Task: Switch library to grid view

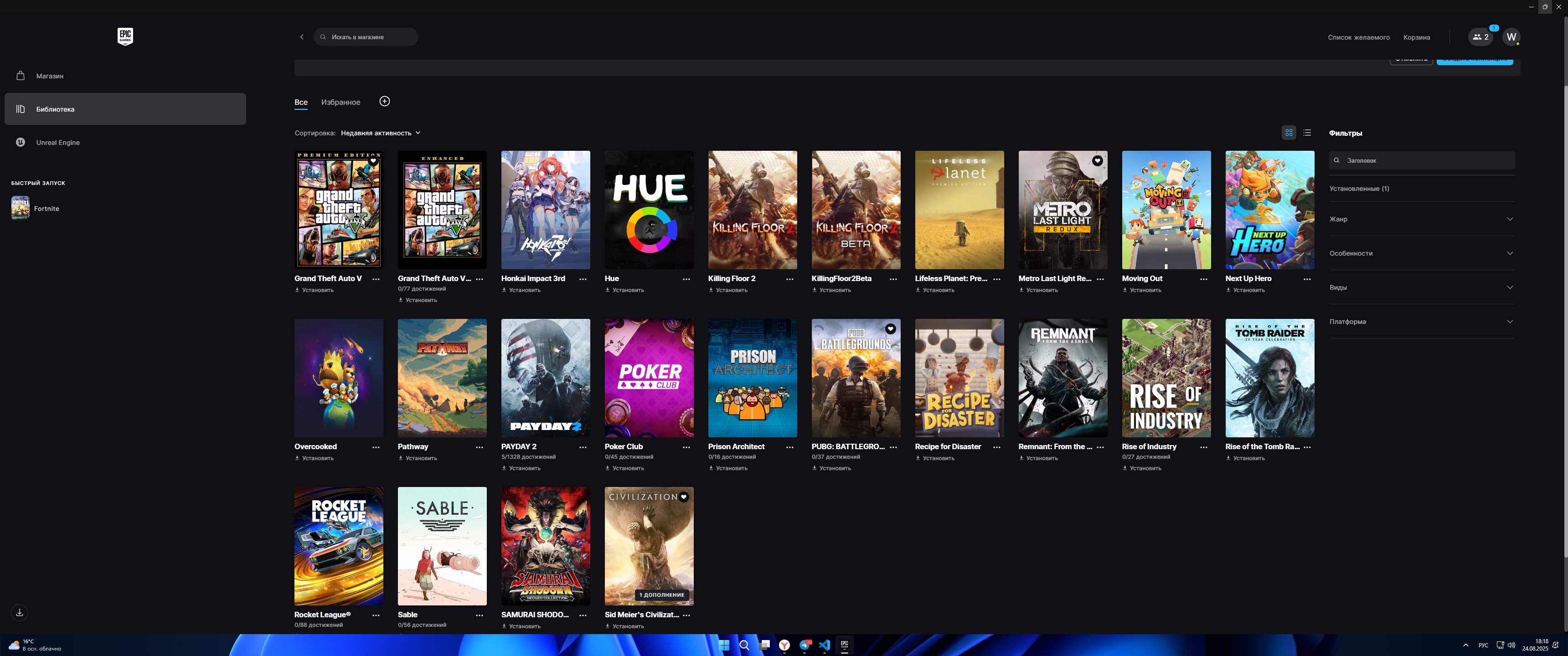Action: coord(1289,133)
